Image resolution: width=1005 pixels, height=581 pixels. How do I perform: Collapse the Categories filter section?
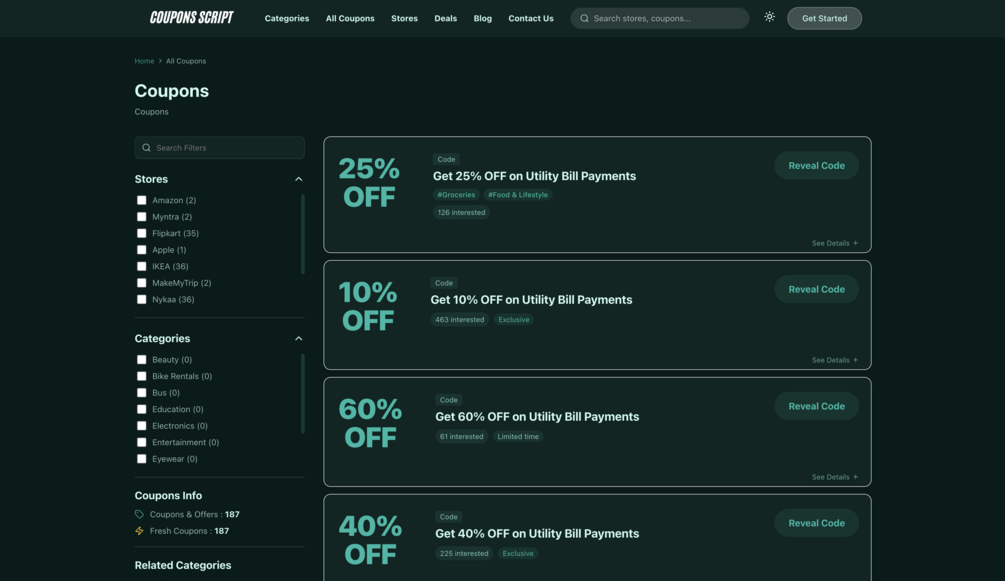299,339
